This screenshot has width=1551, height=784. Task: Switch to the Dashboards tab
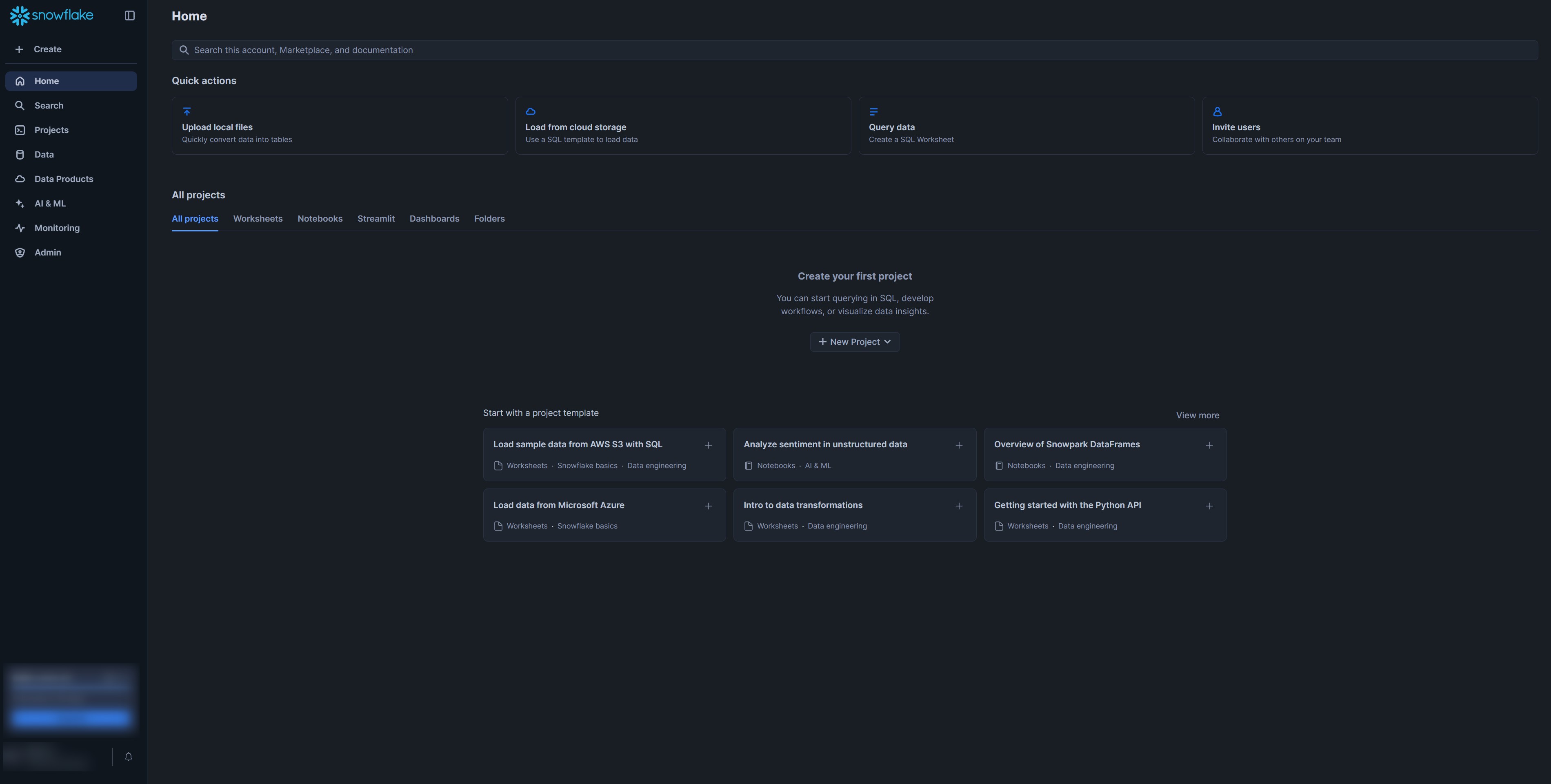pos(434,219)
